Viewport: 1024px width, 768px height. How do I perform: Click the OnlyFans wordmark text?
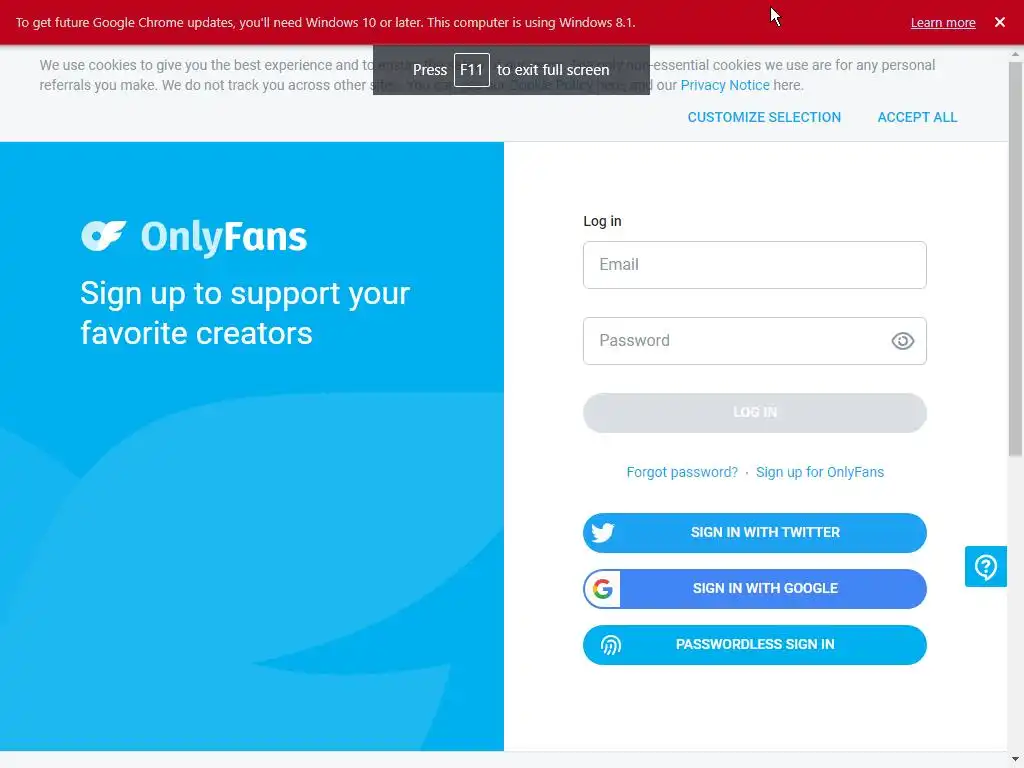(223, 237)
